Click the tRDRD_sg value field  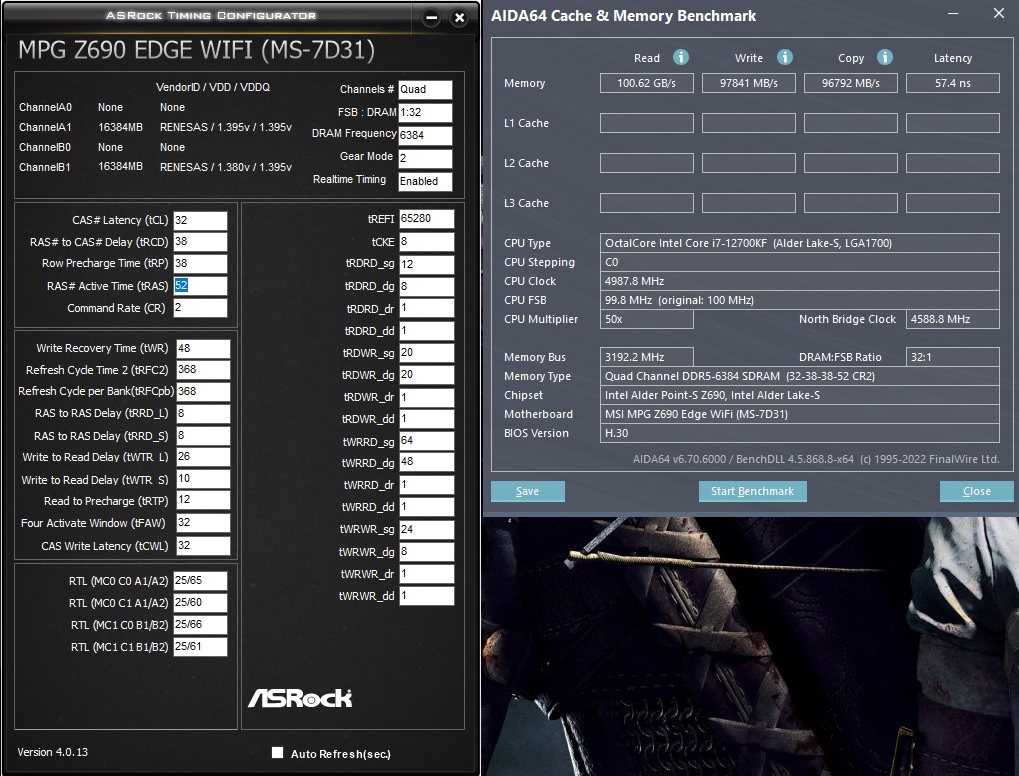426,264
